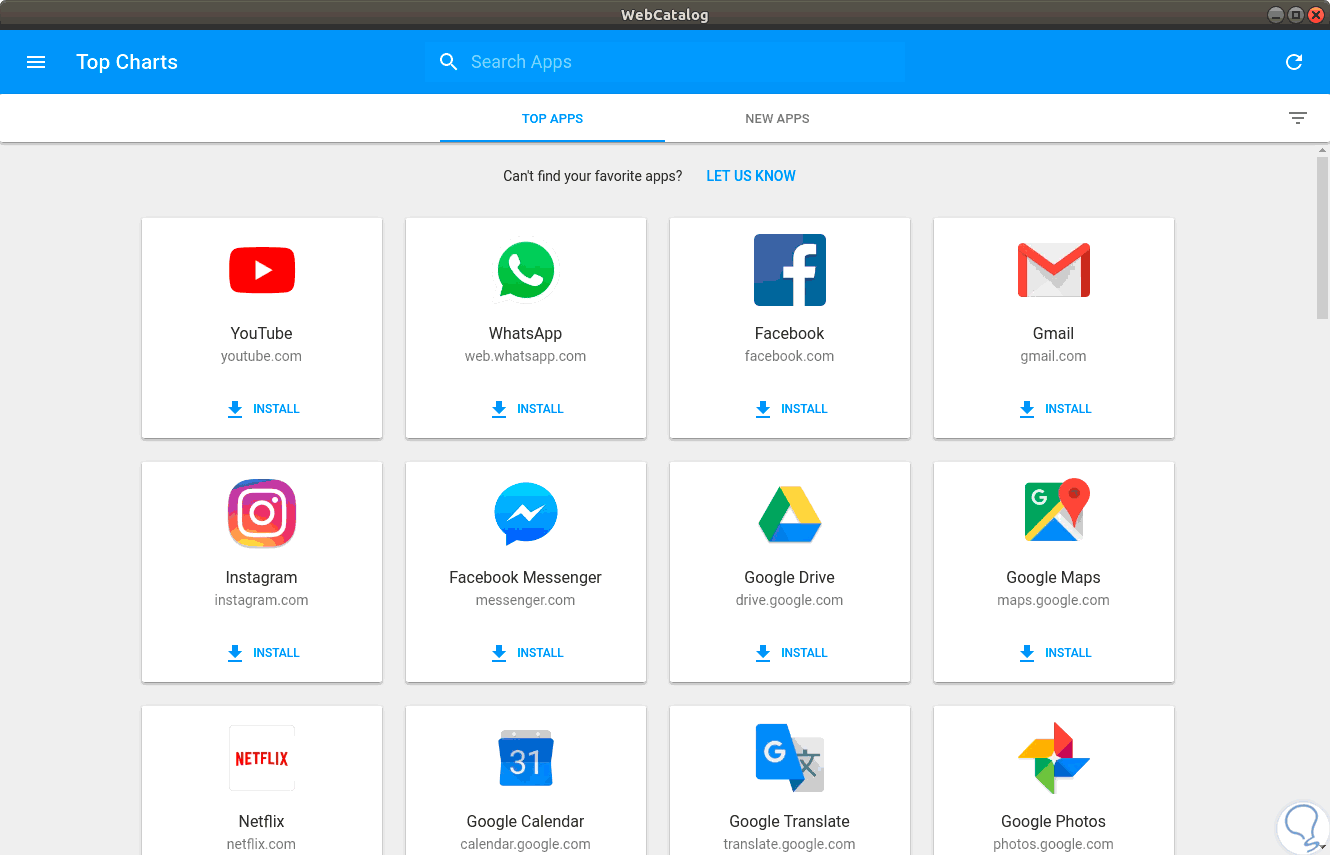Click the drive.google.com address text
Viewport: 1330px width, 855px height.
coord(790,600)
